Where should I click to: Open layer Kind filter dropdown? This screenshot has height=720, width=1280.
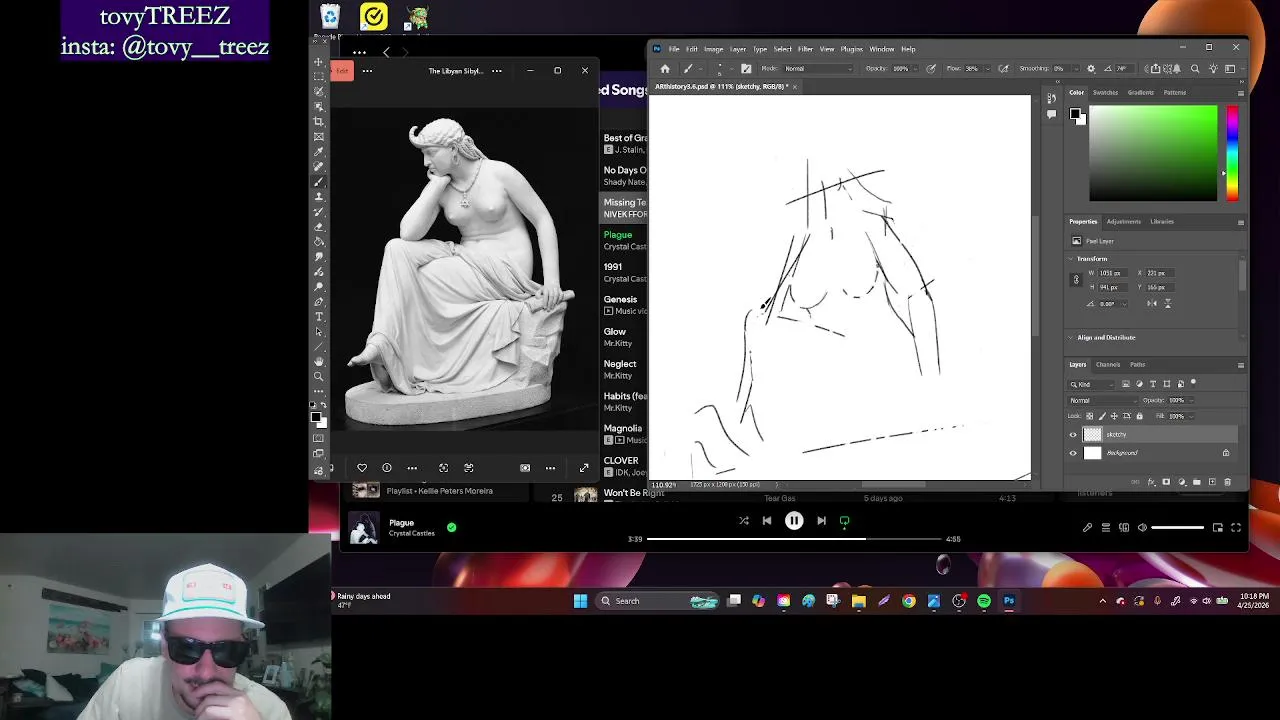click(x=1092, y=384)
